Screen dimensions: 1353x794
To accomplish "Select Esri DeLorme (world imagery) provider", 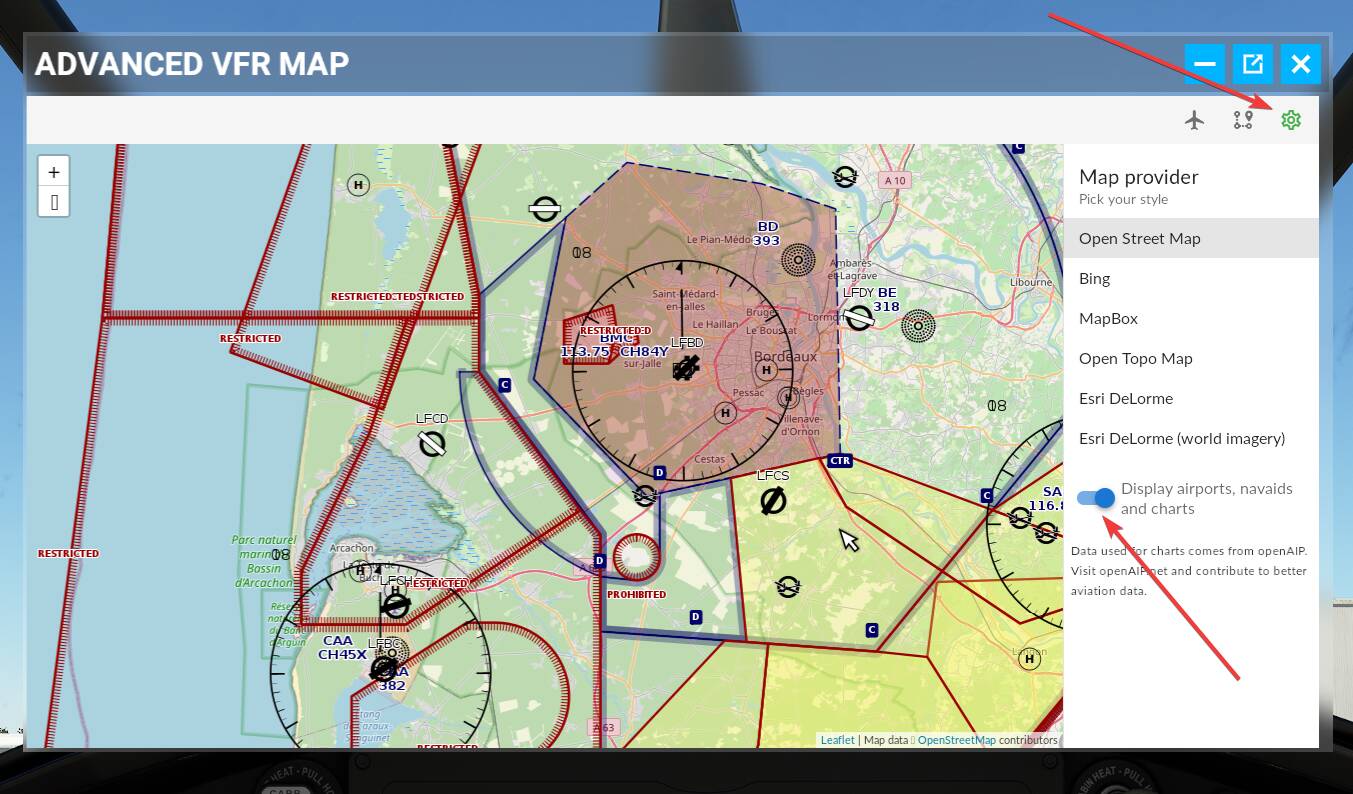I will pyautogui.click(x=1184, y=438).
